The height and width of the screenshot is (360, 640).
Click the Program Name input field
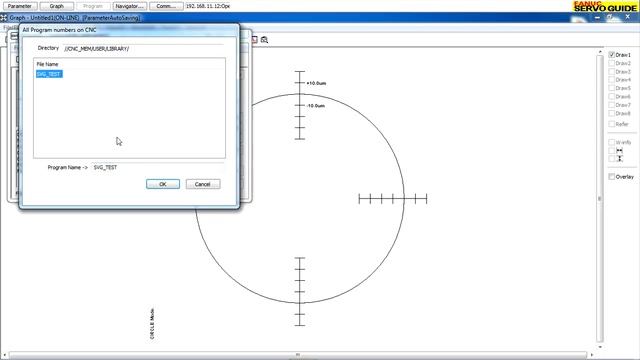coord(157,167)
